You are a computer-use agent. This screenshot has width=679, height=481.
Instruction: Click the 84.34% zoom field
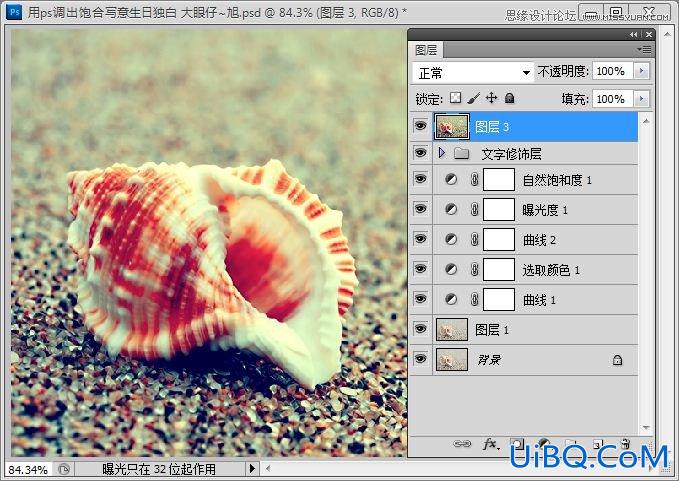point(28,469)
